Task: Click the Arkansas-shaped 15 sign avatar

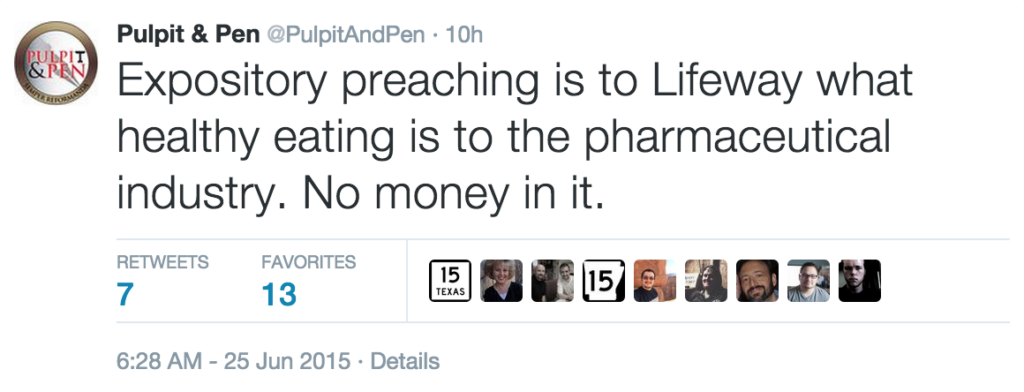Action: [603, 281]
